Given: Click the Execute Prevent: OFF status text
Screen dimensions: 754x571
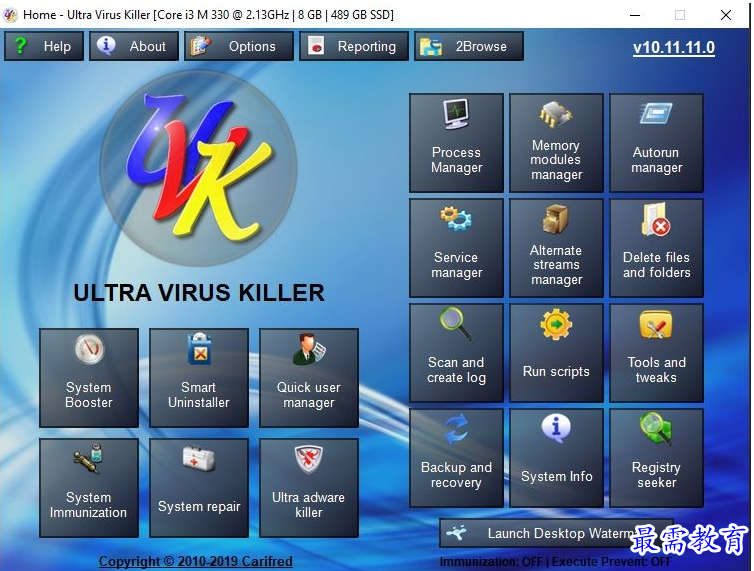Looking at the screenshot, I should pyautogui.click(x=611, y=561).
